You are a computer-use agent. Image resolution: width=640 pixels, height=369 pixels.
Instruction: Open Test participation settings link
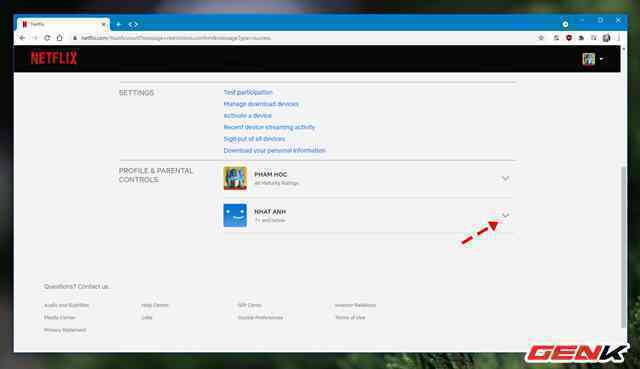click(248, 92)
